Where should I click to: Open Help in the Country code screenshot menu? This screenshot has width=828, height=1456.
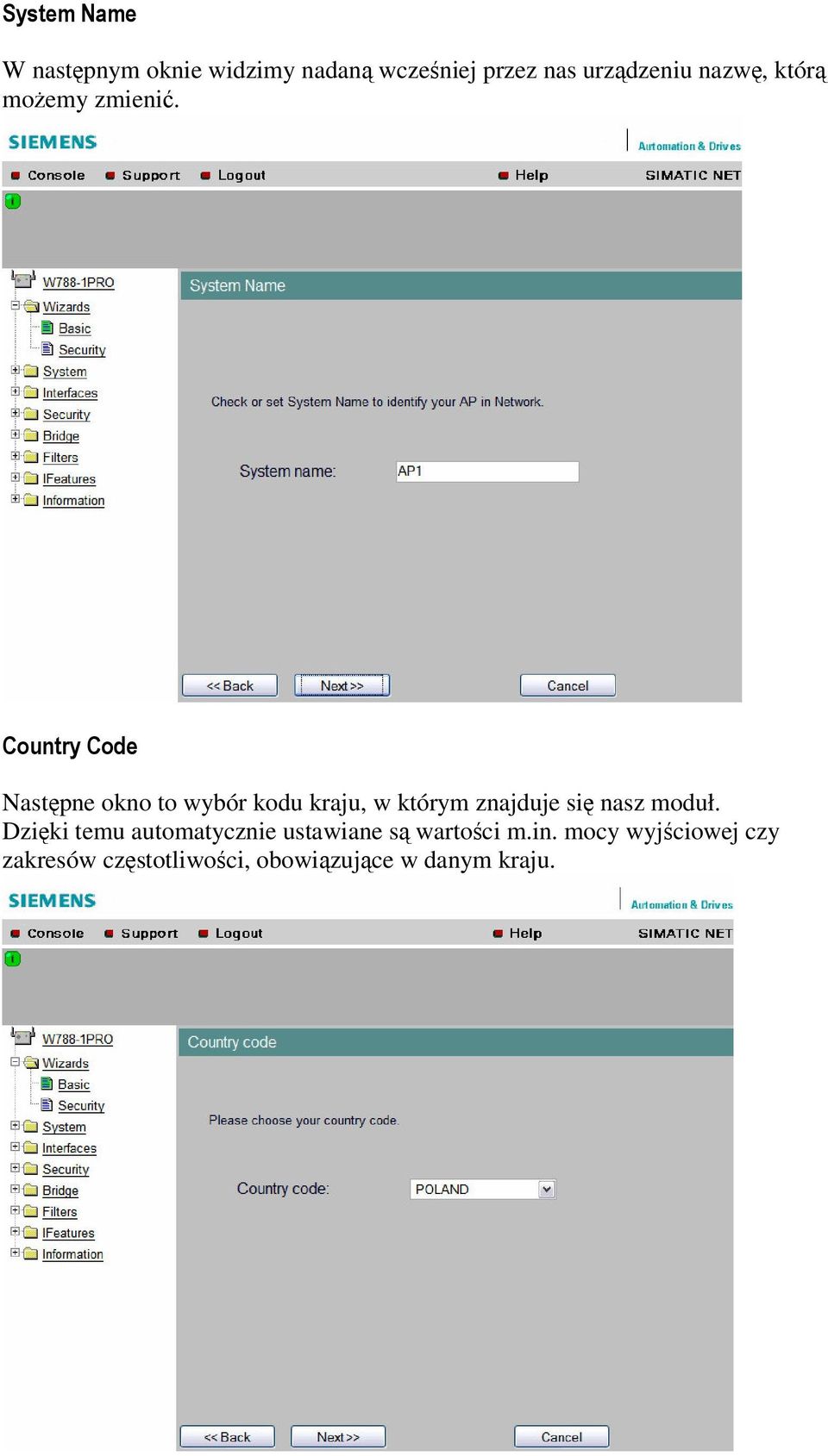coord(525,933)
